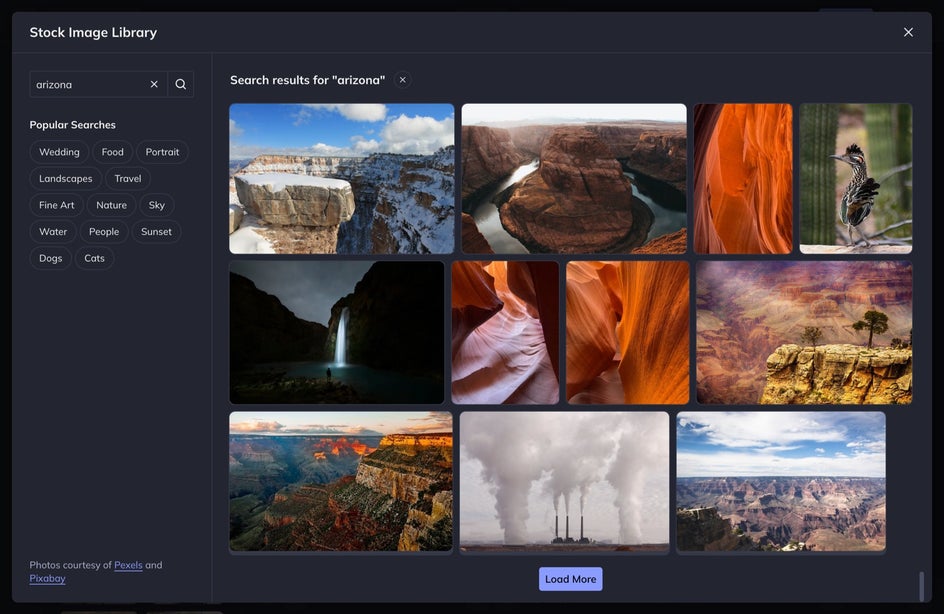Select the Nature popular search
944x614 pixels.
point(111,205)
